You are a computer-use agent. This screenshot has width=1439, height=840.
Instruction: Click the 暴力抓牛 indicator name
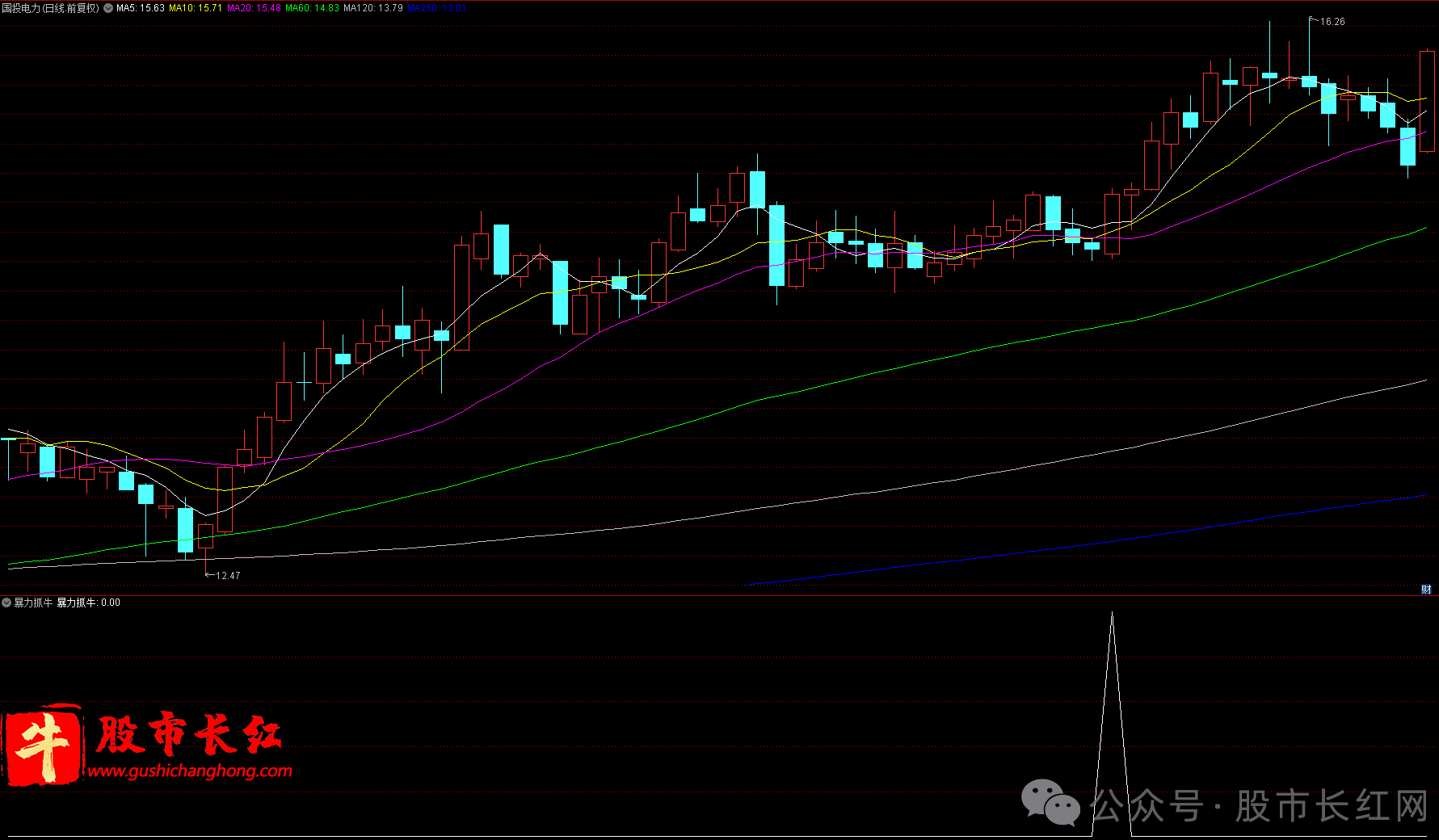33,603
